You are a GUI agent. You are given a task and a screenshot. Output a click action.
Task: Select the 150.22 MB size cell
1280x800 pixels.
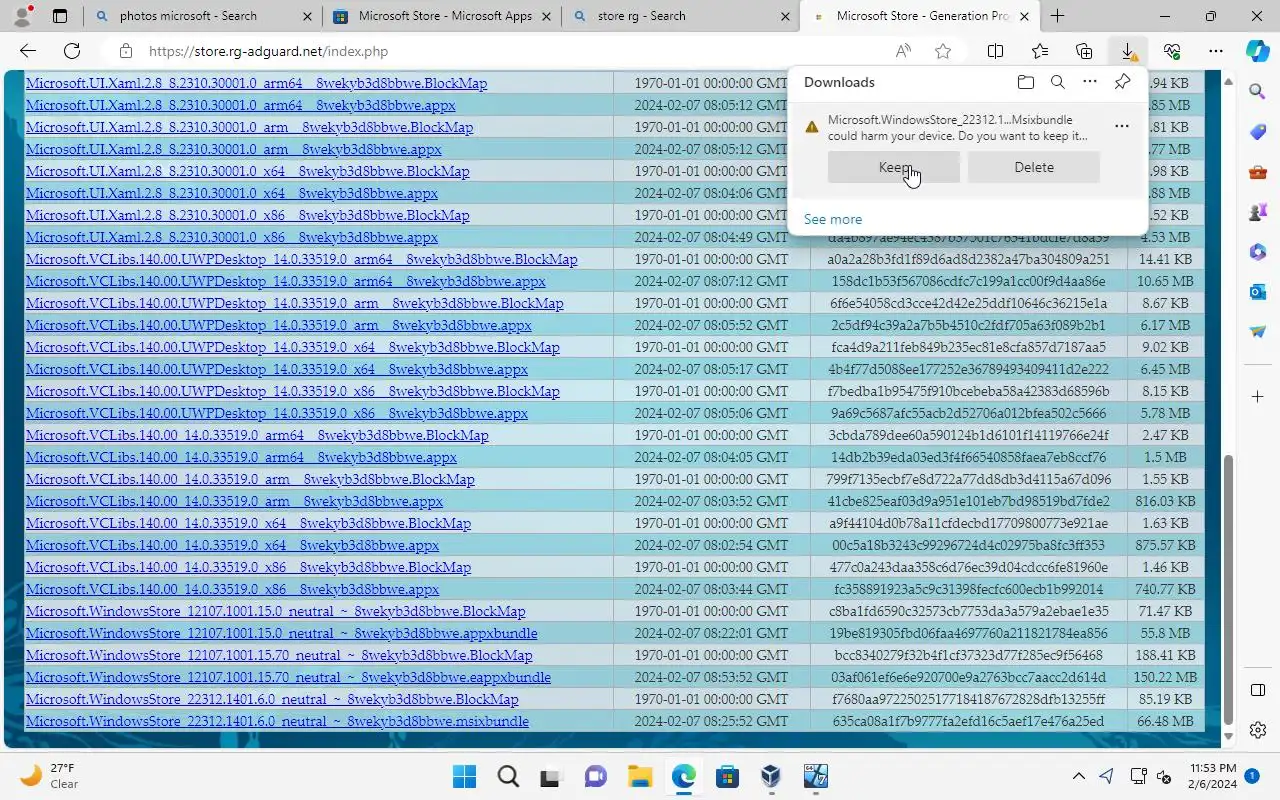(x=1165, y=677)
